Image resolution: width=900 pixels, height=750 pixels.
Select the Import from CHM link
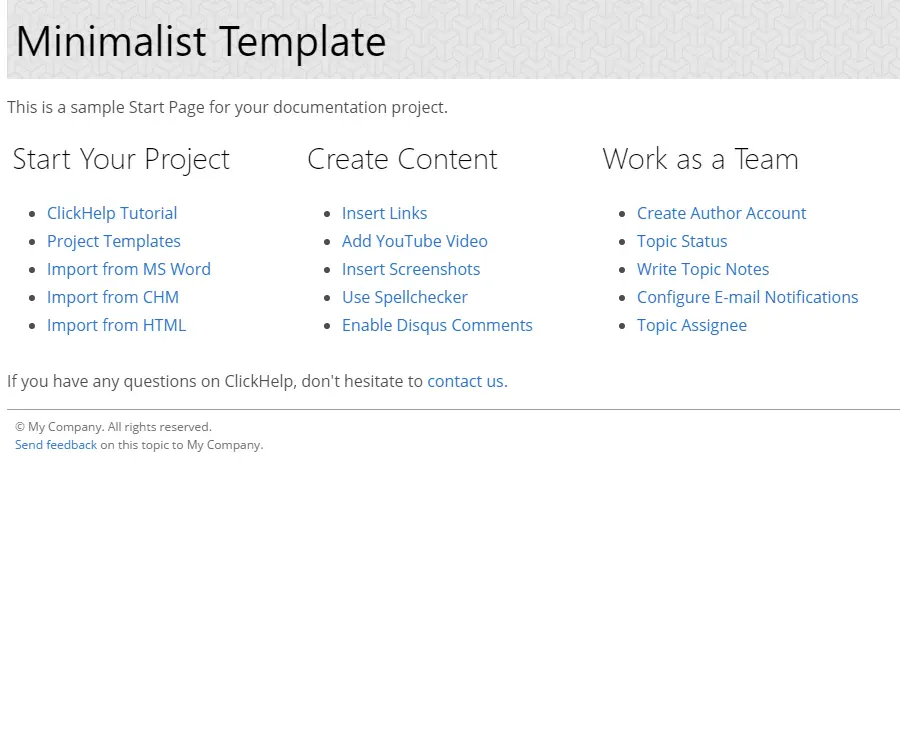(113, 297)
